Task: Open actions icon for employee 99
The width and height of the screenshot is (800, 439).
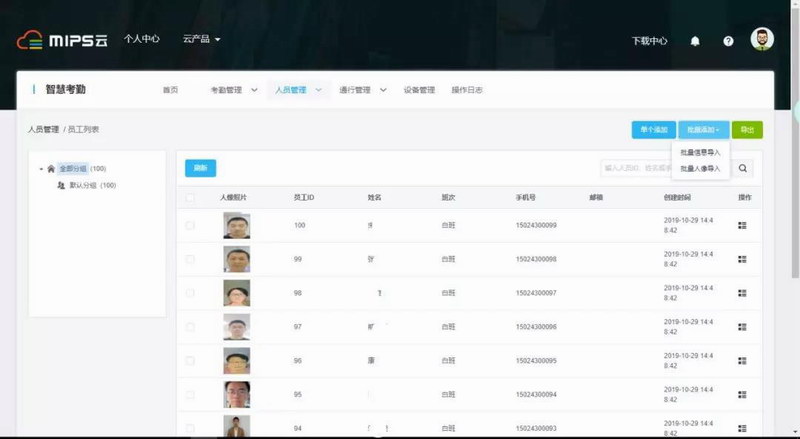Action: click(742, 259)
